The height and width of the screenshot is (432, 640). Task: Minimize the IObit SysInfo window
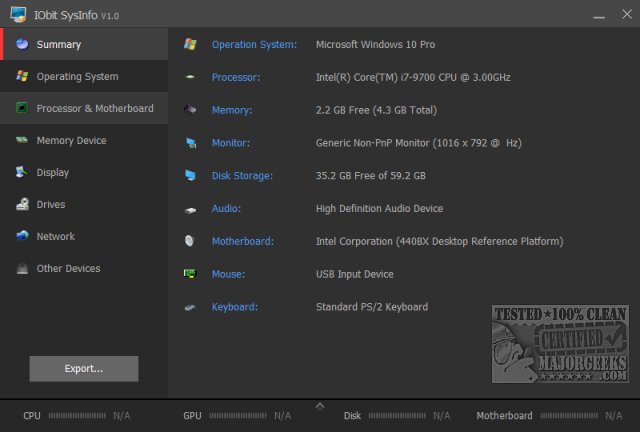pos(597,16)
